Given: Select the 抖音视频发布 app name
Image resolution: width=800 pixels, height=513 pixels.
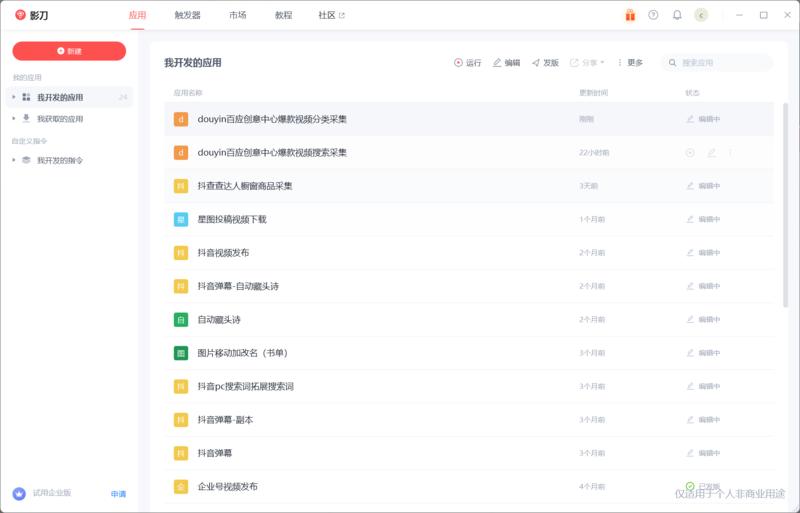Looking at the screenshot, I should pyautogui.click(x=223, y=253).
